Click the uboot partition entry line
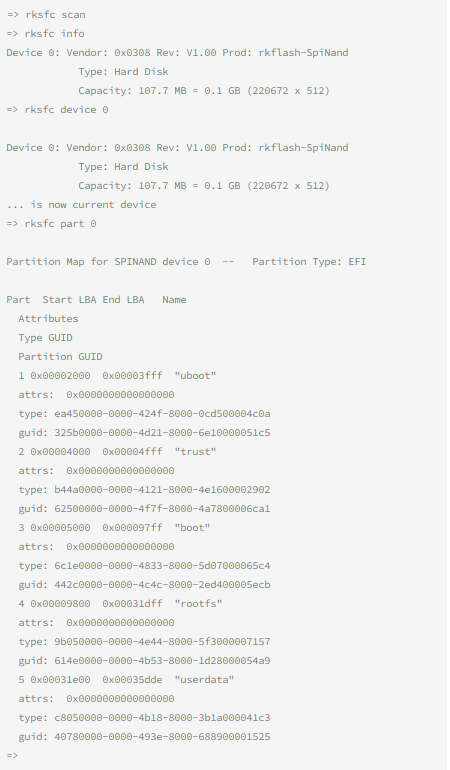 click(117, 376)
